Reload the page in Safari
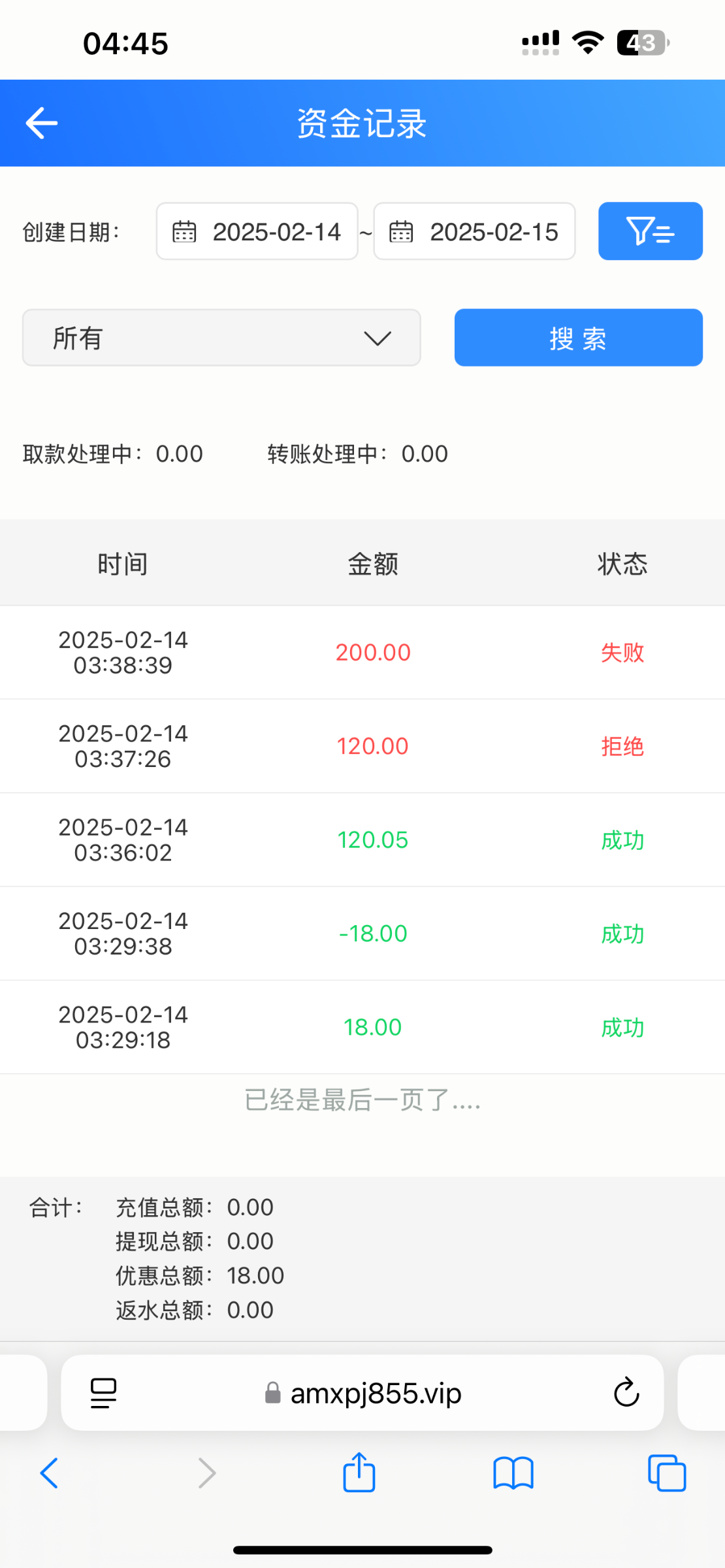725x1568 pixels. pos(626,1392)
